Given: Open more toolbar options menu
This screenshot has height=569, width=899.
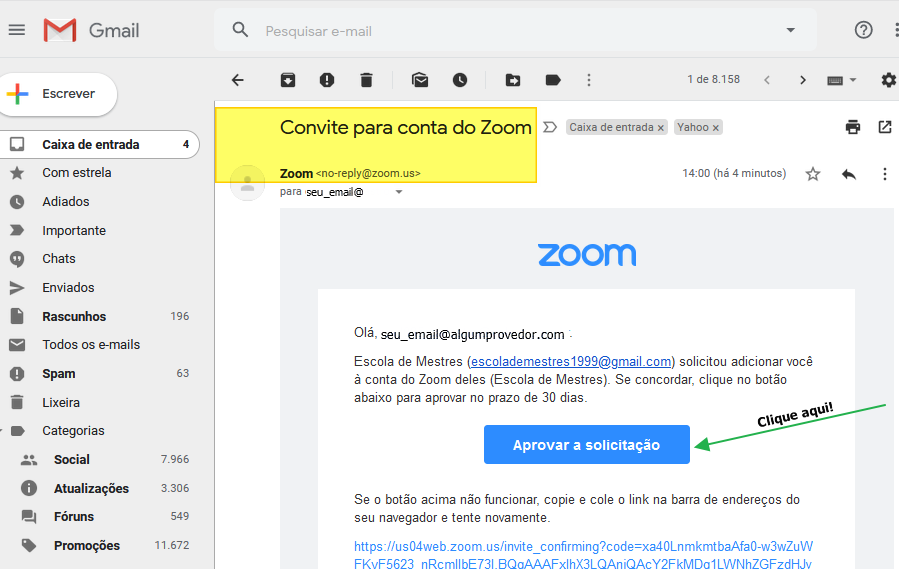Looking at the screenshot, I should point(589,80).
